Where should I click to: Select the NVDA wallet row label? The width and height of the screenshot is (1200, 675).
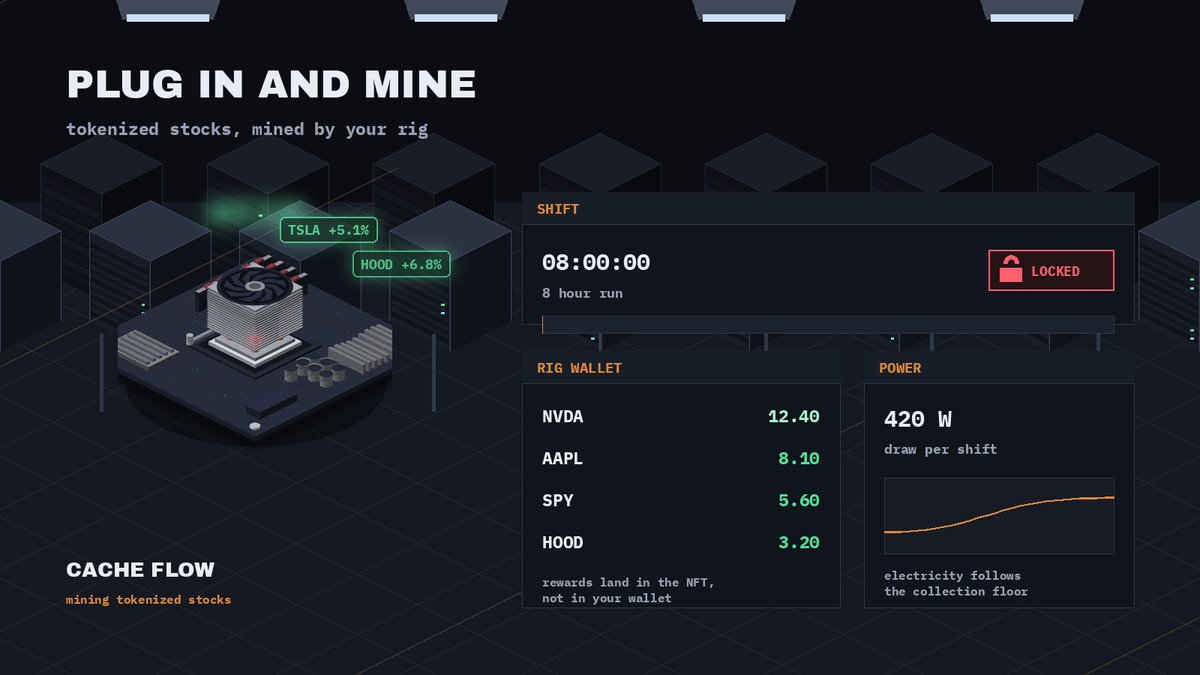tap(562, 417)
